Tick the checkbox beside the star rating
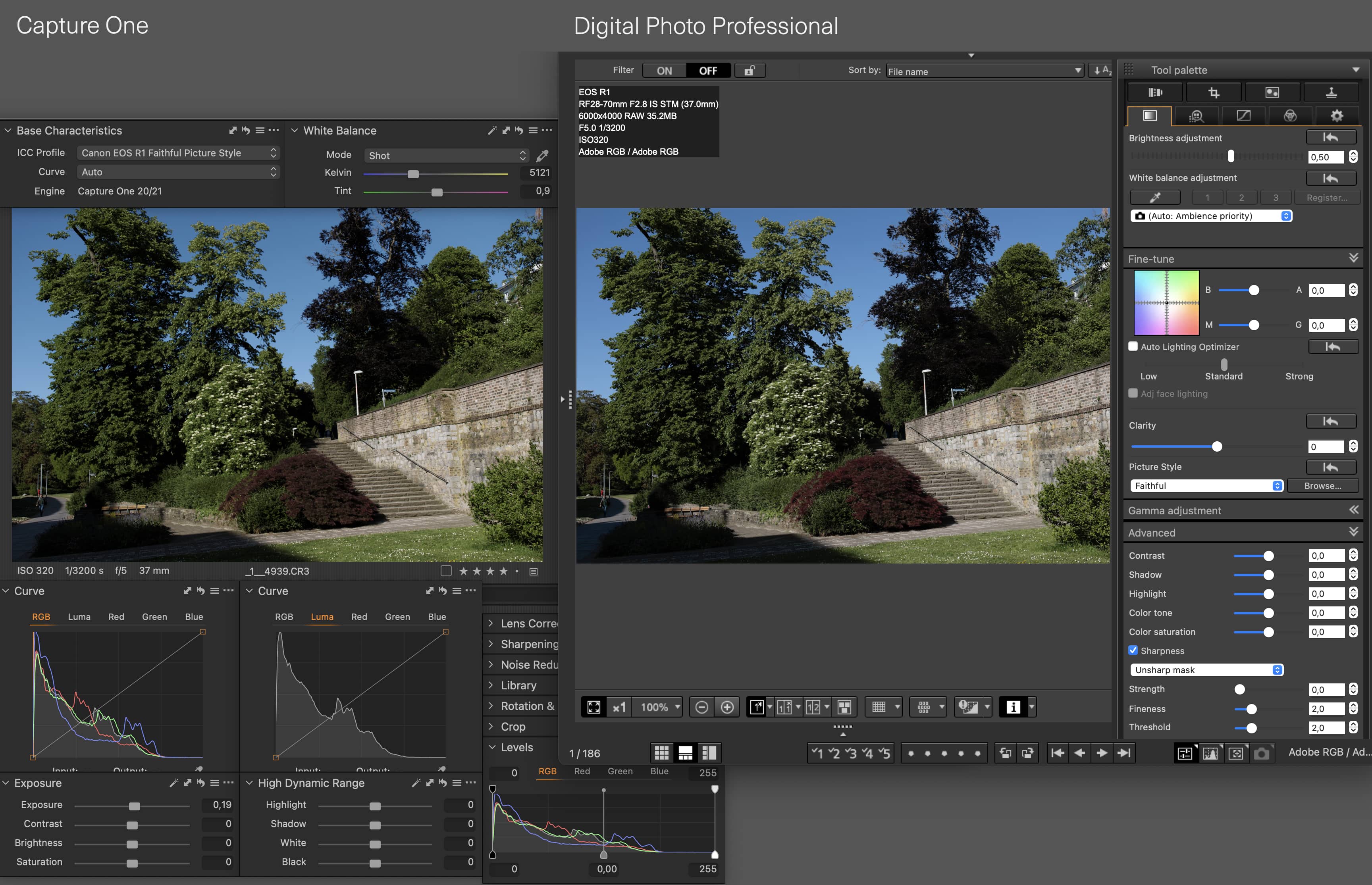The height and width of the screenshot is (885, 1372). (x=446, y=571)
